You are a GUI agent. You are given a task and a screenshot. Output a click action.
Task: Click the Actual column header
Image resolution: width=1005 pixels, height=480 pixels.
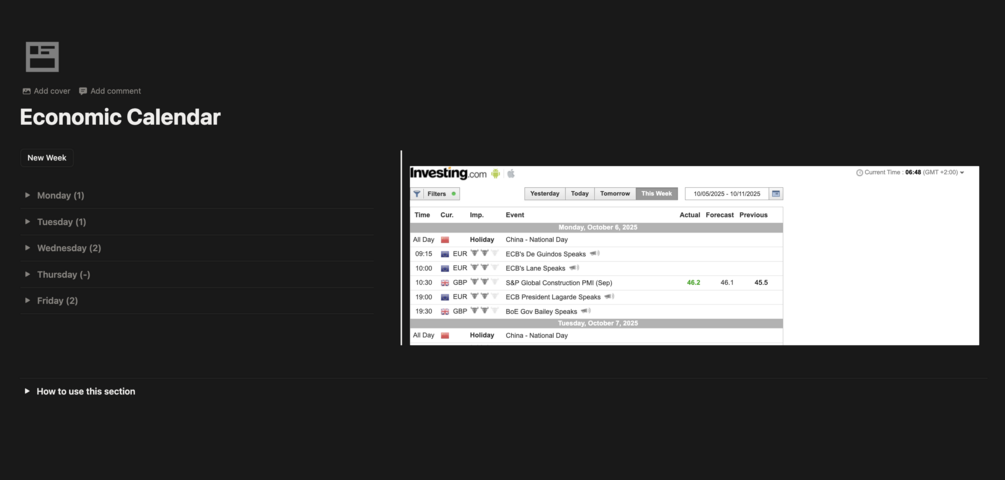tap(690, 215)
